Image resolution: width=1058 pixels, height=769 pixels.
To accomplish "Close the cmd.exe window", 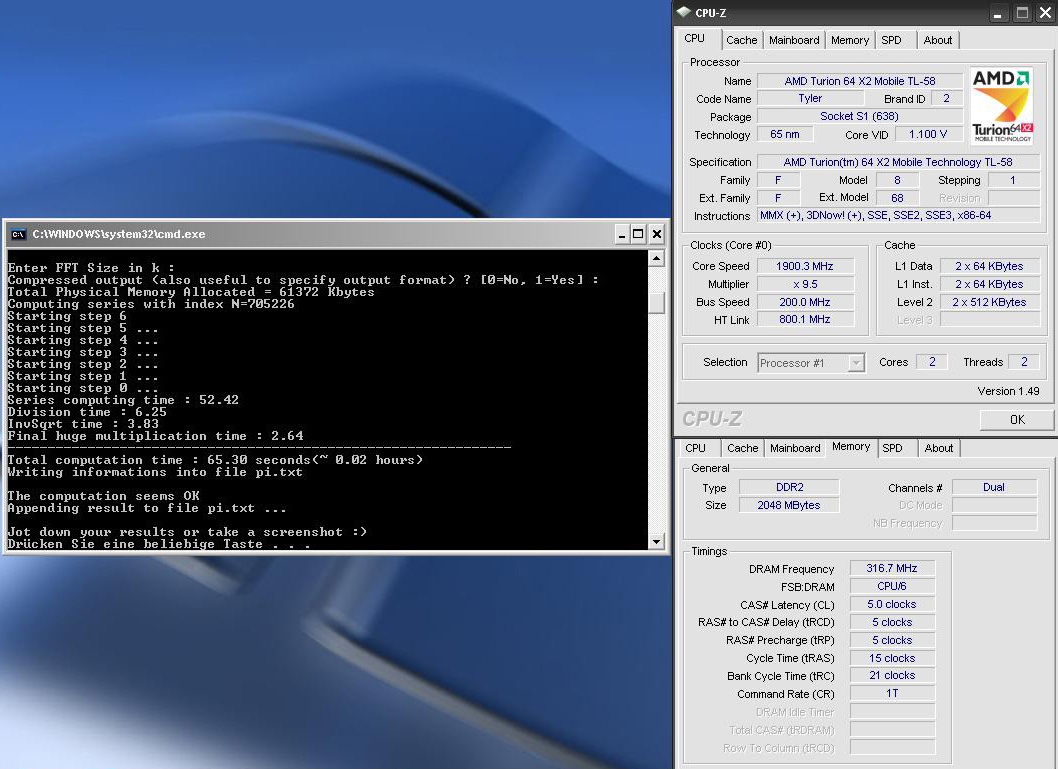I will point(657,234).
